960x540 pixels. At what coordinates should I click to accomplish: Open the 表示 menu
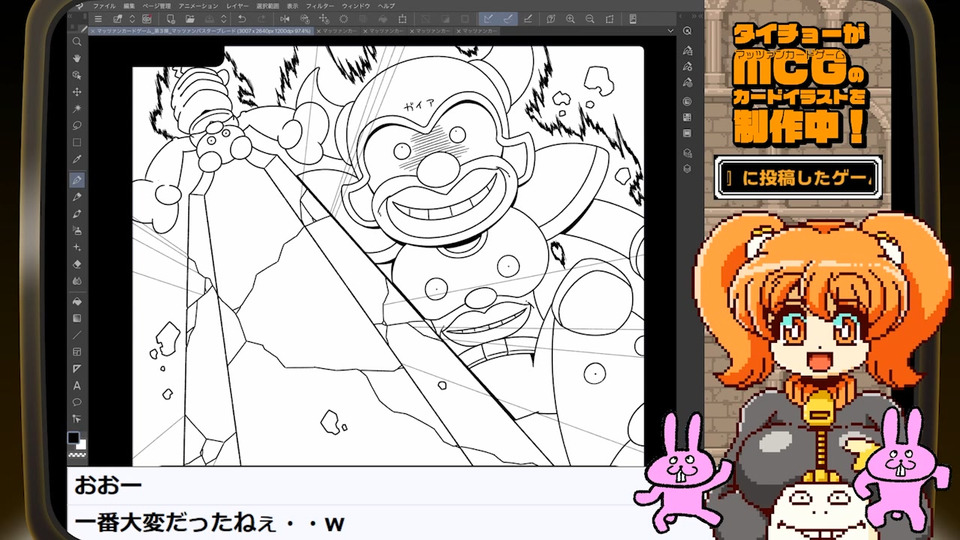[x=293, y=6]
